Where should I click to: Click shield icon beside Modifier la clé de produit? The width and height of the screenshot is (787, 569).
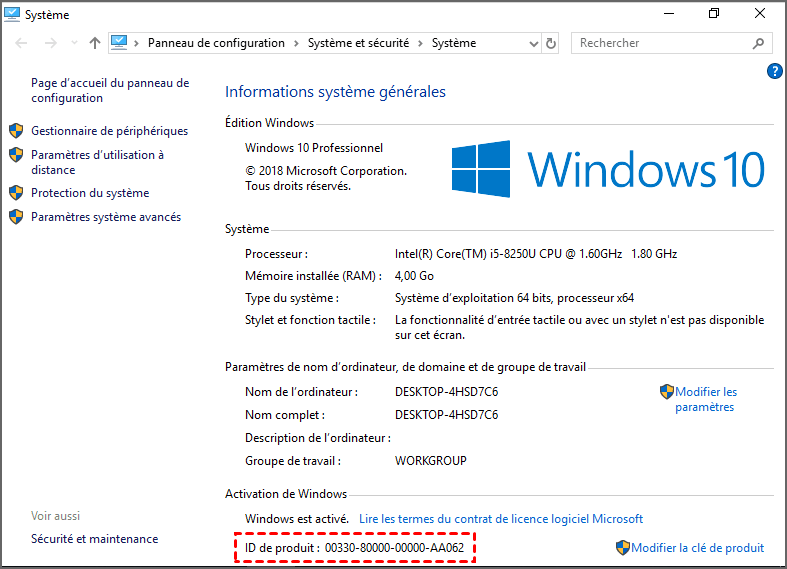(x=622, y=548)
